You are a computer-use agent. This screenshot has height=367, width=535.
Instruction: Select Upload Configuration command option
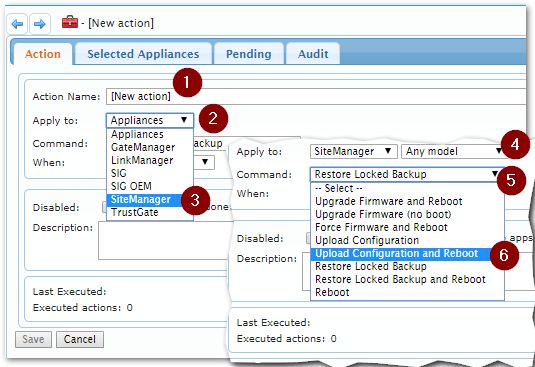tap(407, 240)
